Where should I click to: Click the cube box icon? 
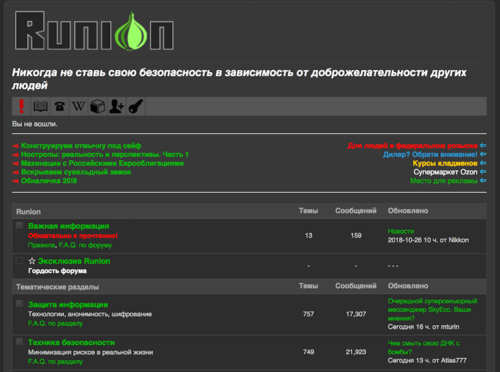click(98, 106)
